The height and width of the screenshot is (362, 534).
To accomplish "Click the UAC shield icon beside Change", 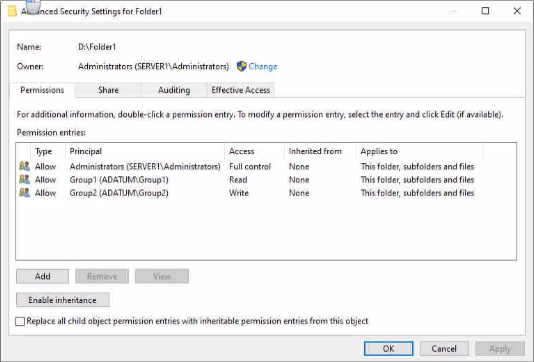I will click(x=241, y=66).
